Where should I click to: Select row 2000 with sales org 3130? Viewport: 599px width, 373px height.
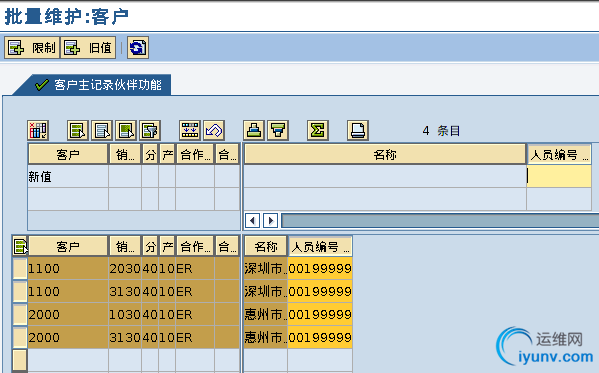tap(20, 337)
